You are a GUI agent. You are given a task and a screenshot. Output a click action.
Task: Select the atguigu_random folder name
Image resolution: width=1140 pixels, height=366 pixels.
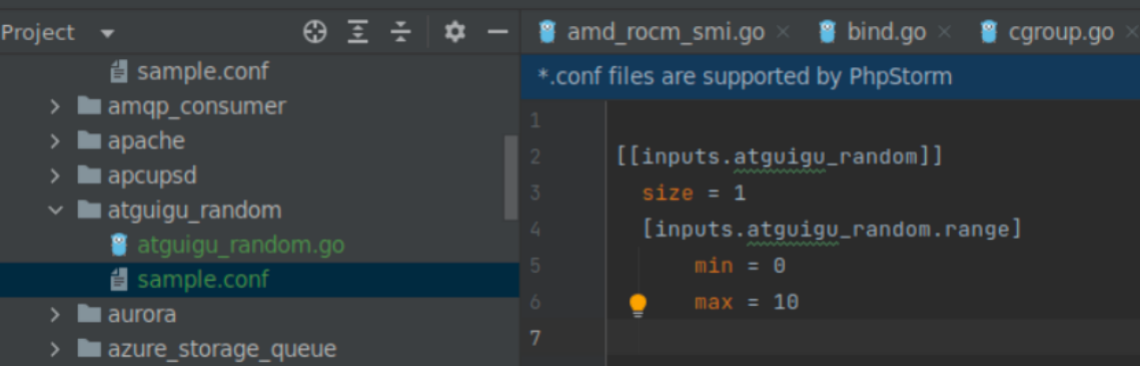tap(194, 211)
